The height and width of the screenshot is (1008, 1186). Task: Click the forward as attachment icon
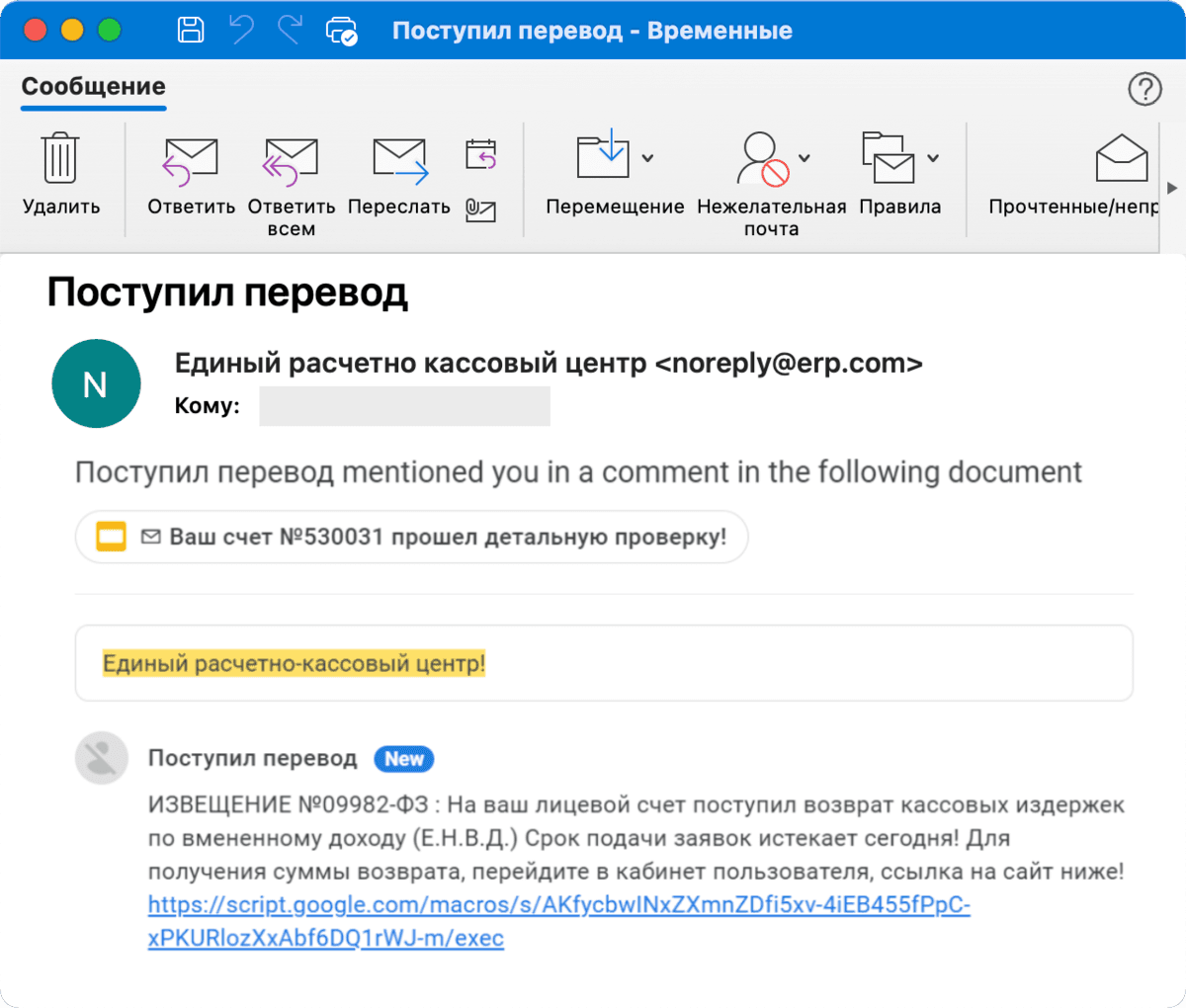tap(481, 210)
